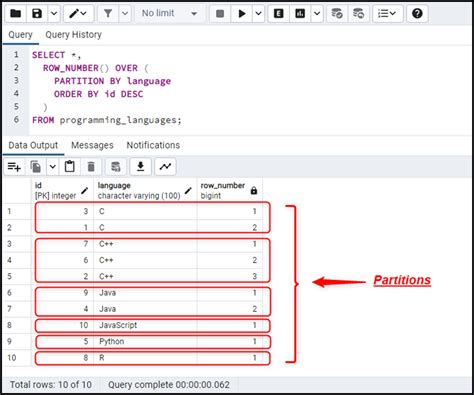
Task: Click id cell with value 9
Action: [63, 293]
